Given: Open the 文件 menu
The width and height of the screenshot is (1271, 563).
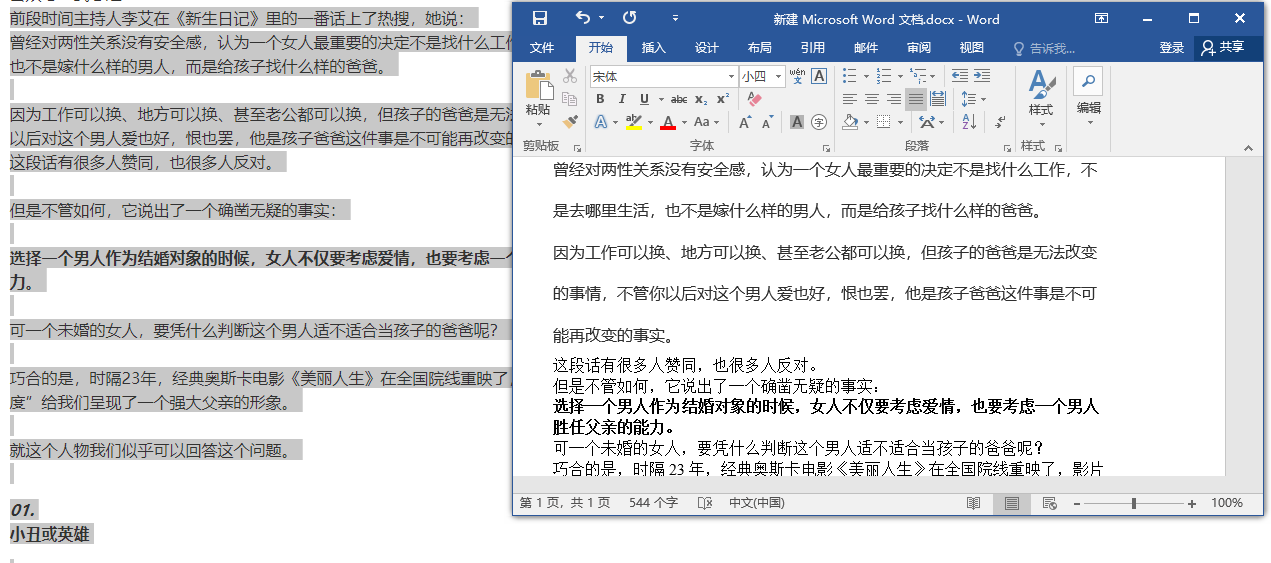Looking at the screenshot, I should [542, 48].
